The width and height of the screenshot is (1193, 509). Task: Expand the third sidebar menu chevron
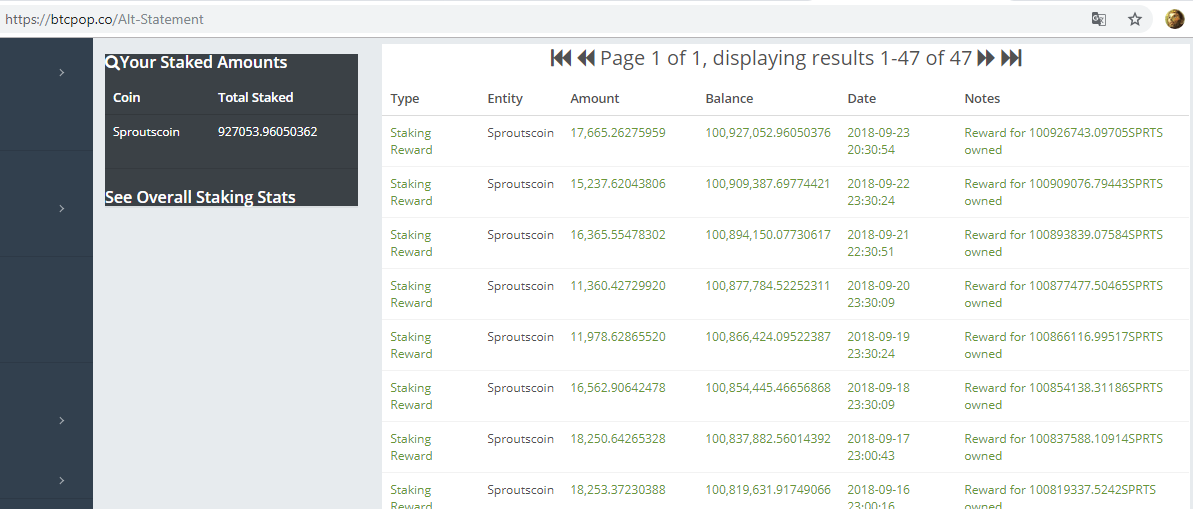point(62,420)
